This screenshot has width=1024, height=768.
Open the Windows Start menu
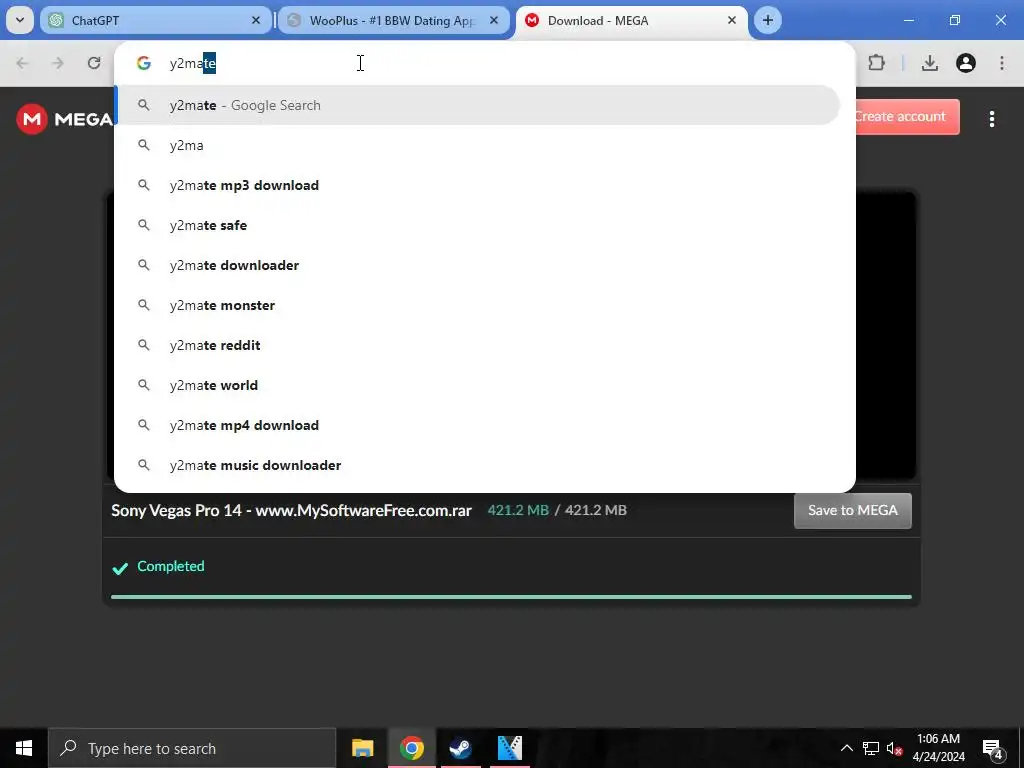coord(24,748)
